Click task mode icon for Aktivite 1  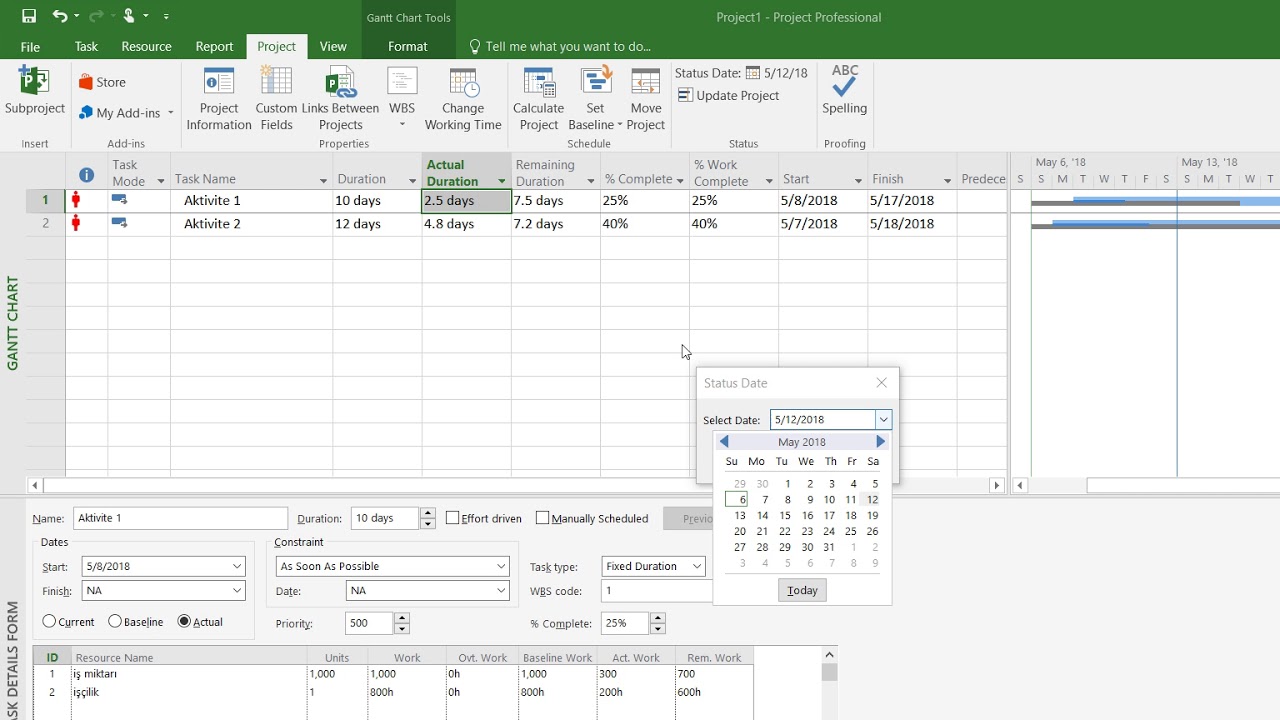119,200
